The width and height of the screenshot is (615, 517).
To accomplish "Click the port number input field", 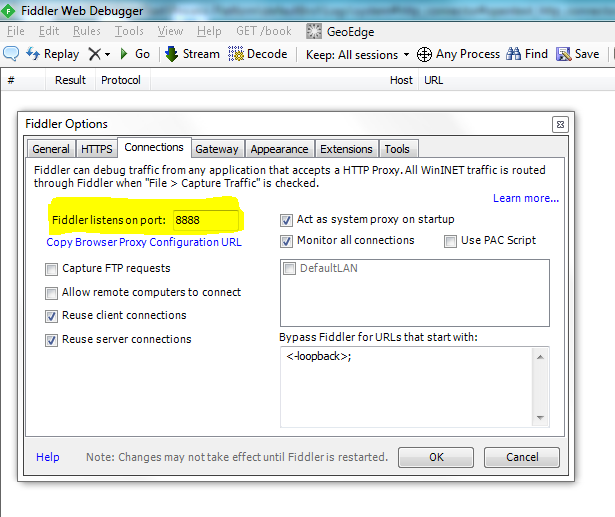I will click(206, 220).
